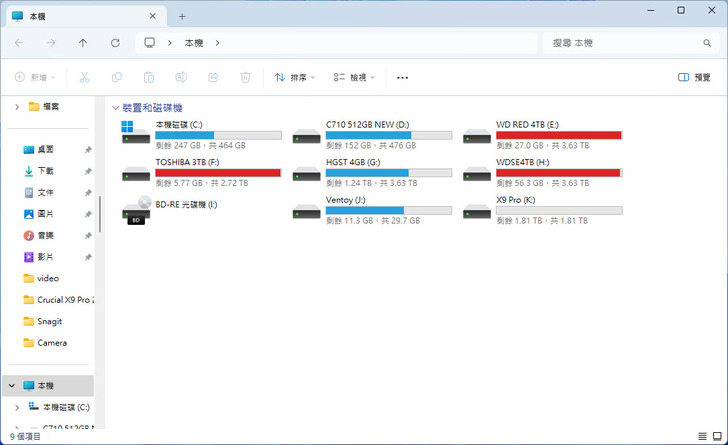The height and width of the screenshot is (445, 728).
Task: Expand Local Disk (C:) in navigation tree
Action: coord(16,407)
